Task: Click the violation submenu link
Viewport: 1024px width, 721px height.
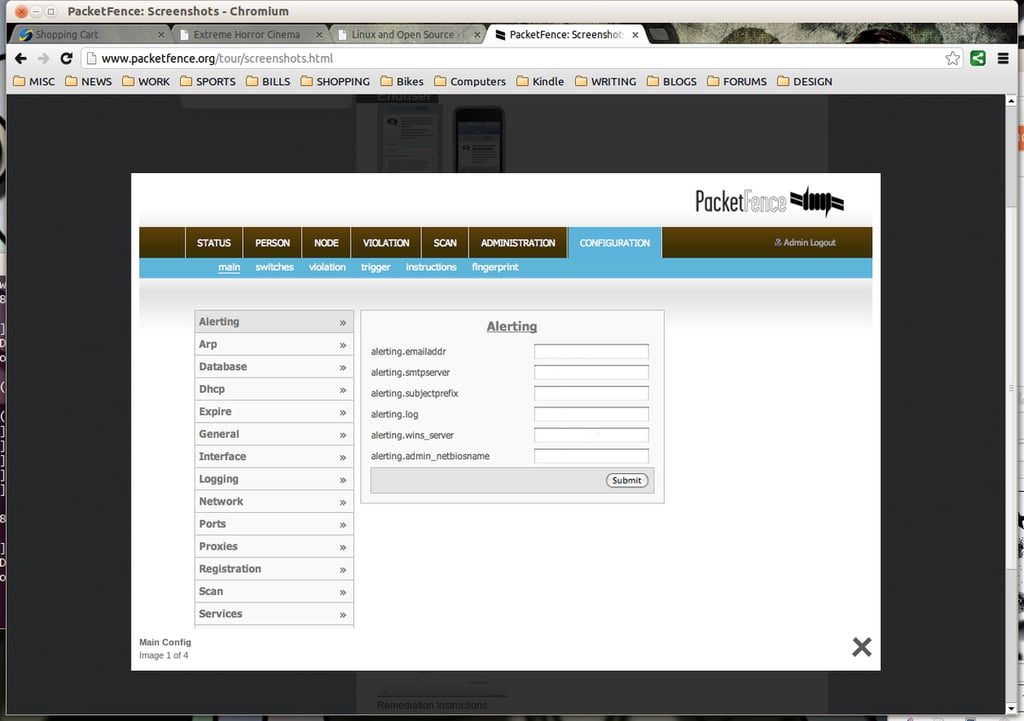Action: coord(327,267)
